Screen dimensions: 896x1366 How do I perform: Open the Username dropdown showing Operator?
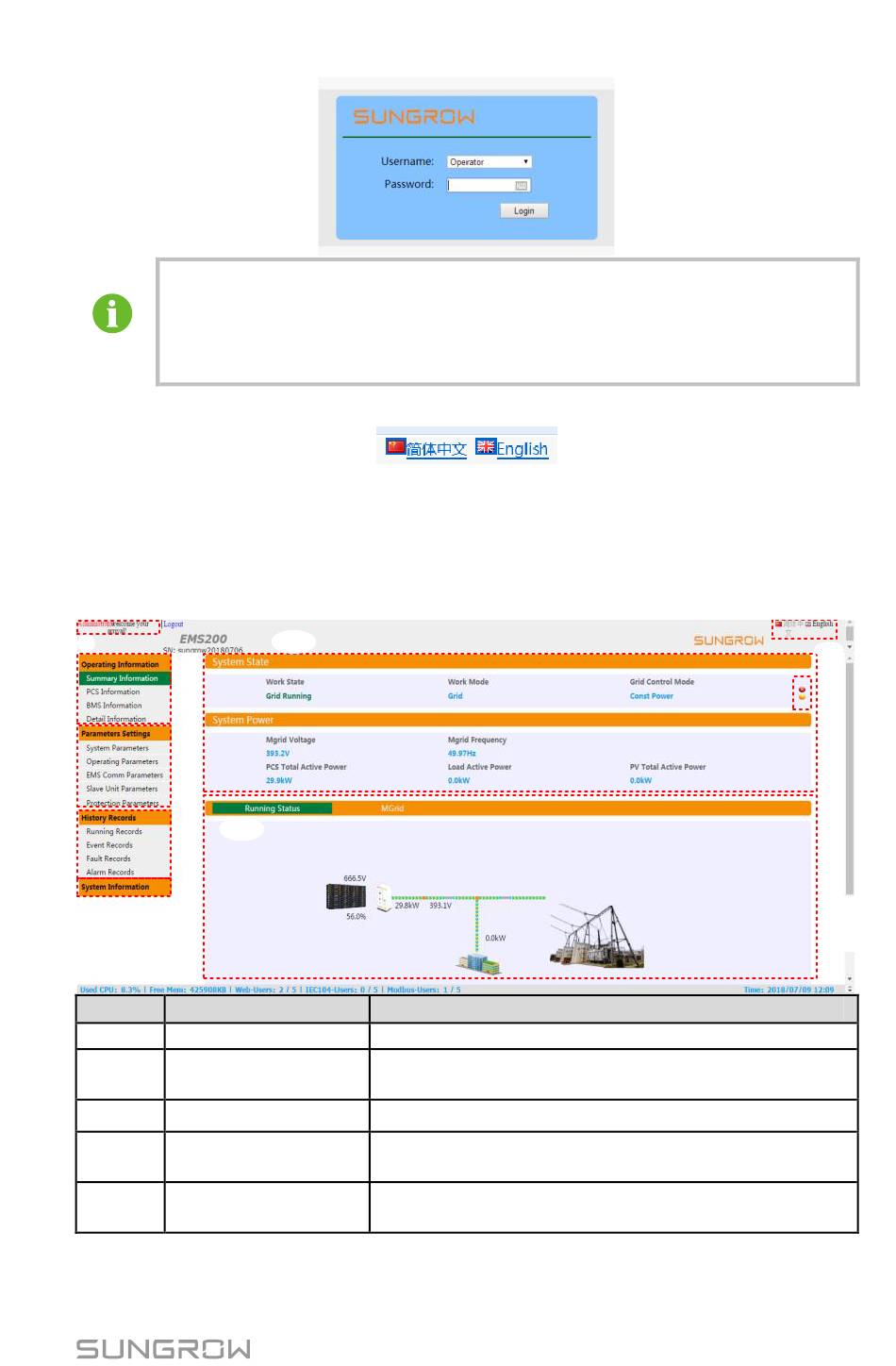(489, 162)
